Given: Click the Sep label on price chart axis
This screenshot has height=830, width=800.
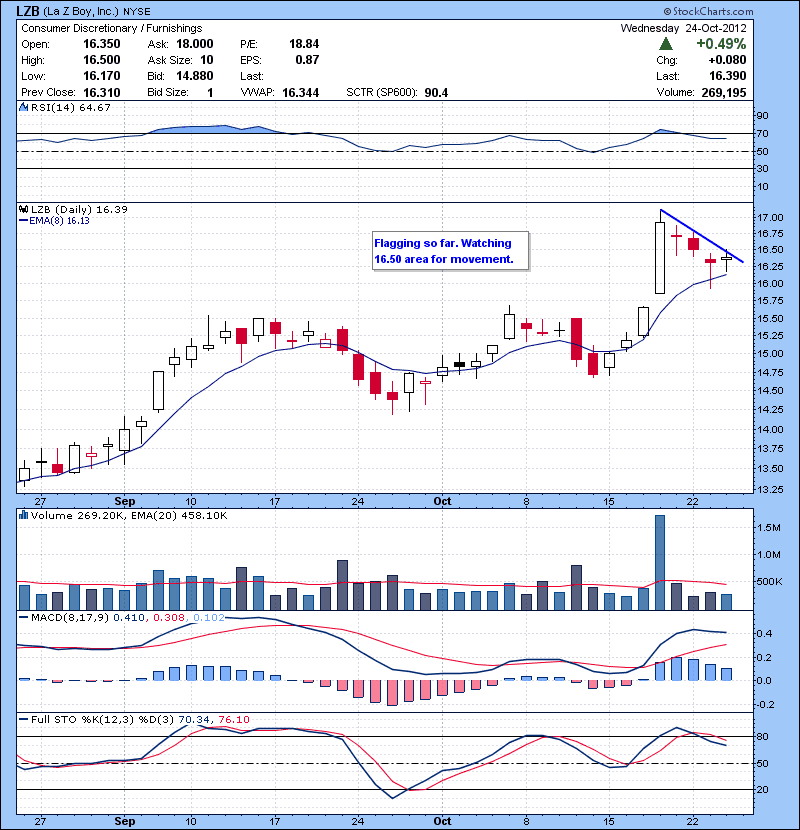Looking at the screenshot, I should click(125, 501).
